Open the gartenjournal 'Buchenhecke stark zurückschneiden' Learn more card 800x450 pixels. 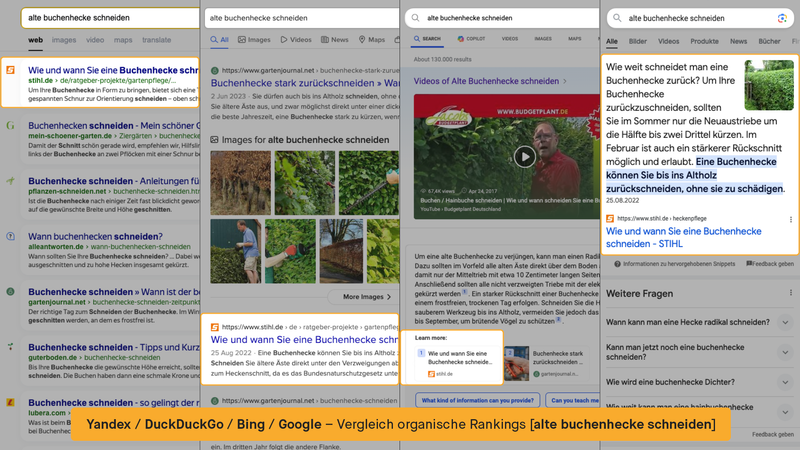(546, 362)
